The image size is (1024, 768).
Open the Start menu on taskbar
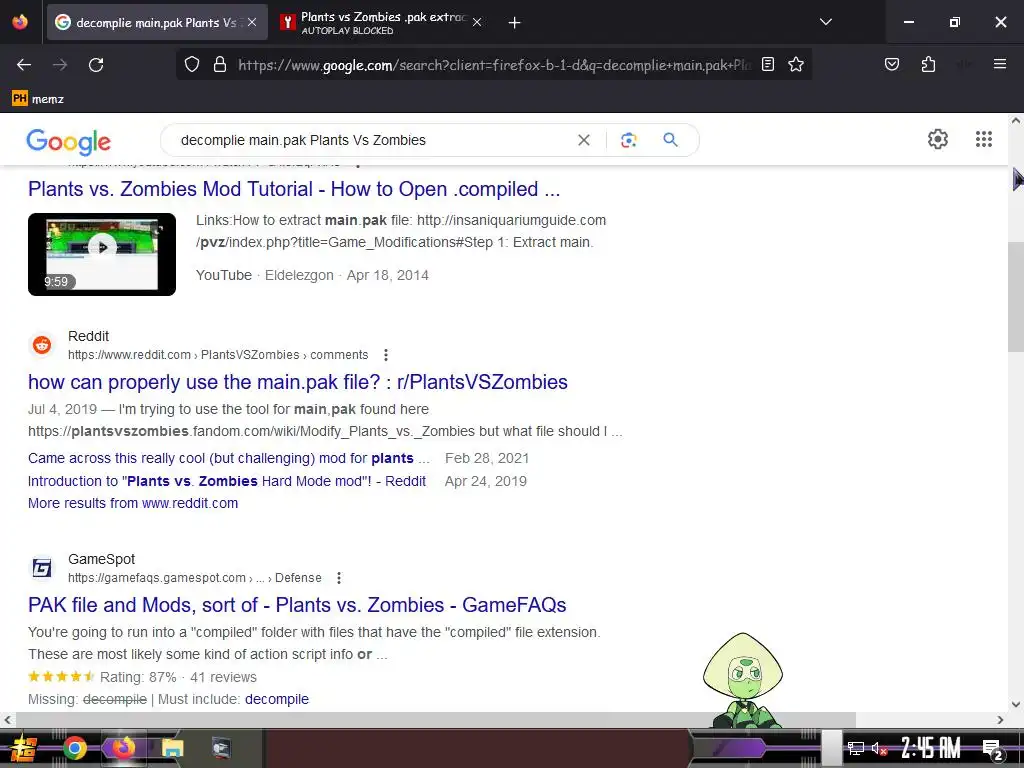coord(23,748)
